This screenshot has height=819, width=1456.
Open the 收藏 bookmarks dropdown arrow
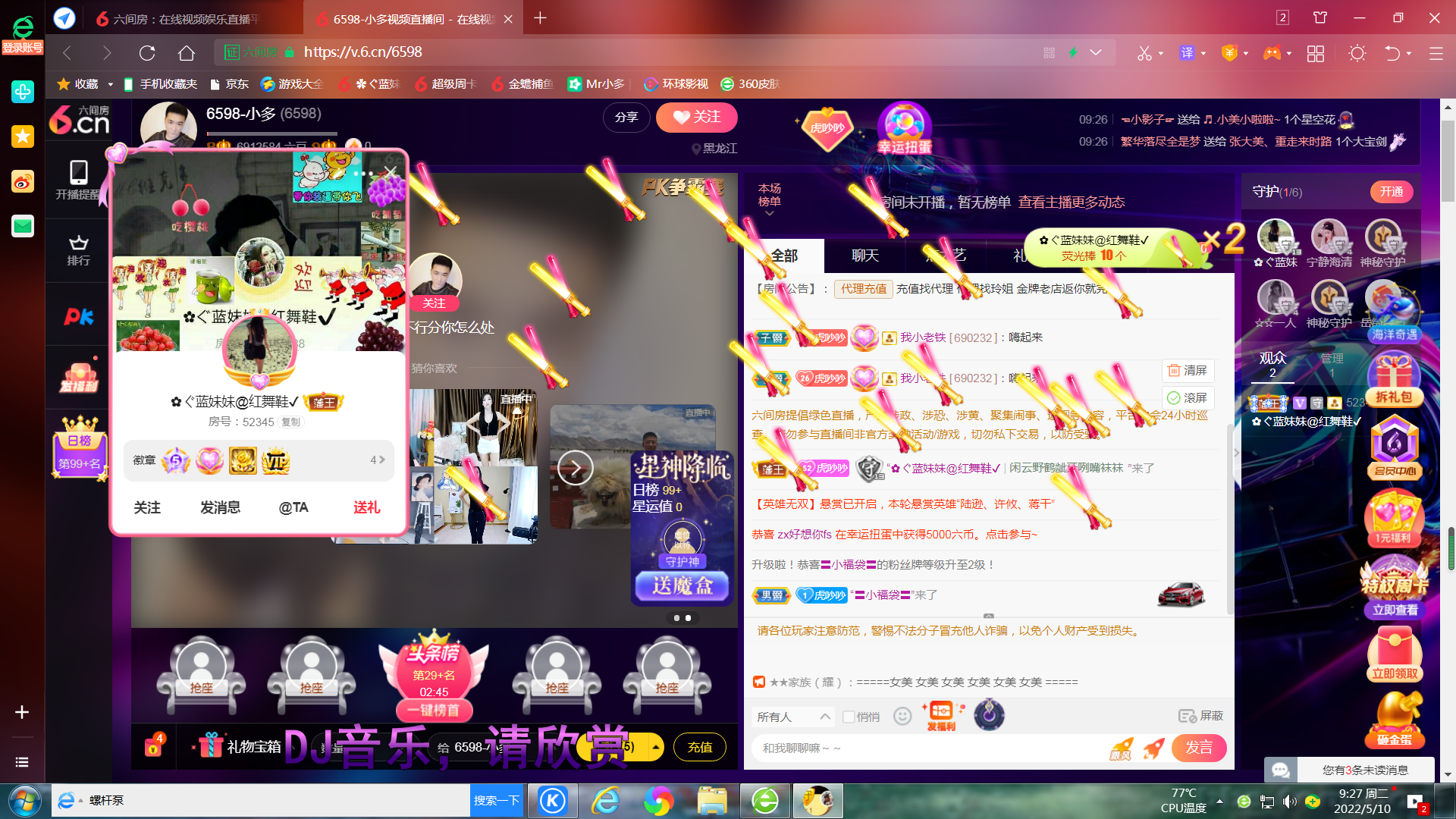110,84
